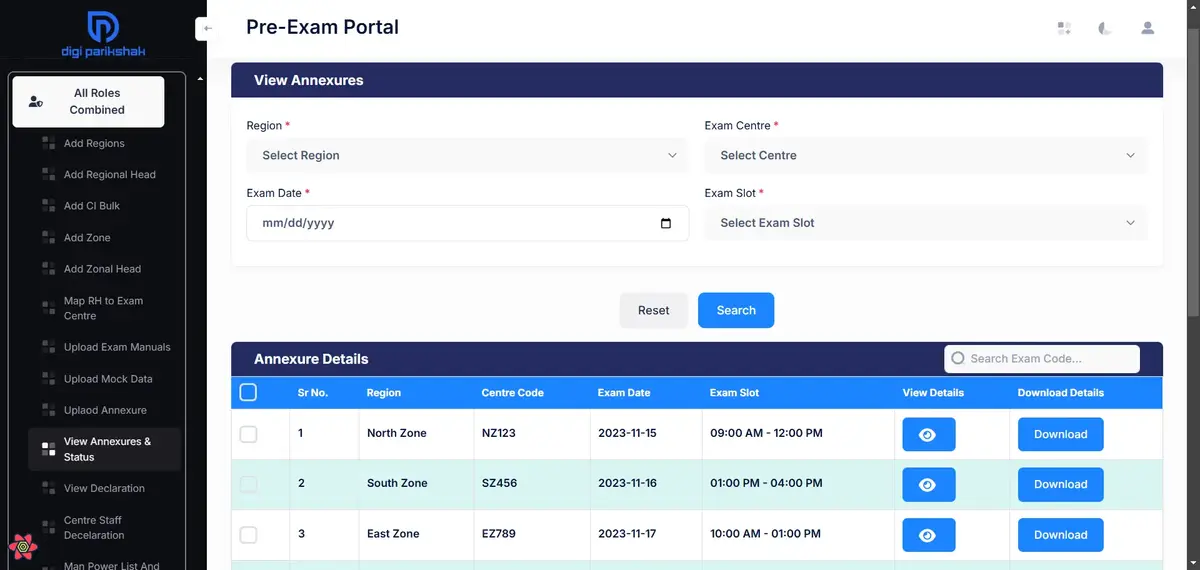The height and width of the screenshot is (570, 1200).
Task: Download details for SZ456 row
Action: coord(1060,484)
